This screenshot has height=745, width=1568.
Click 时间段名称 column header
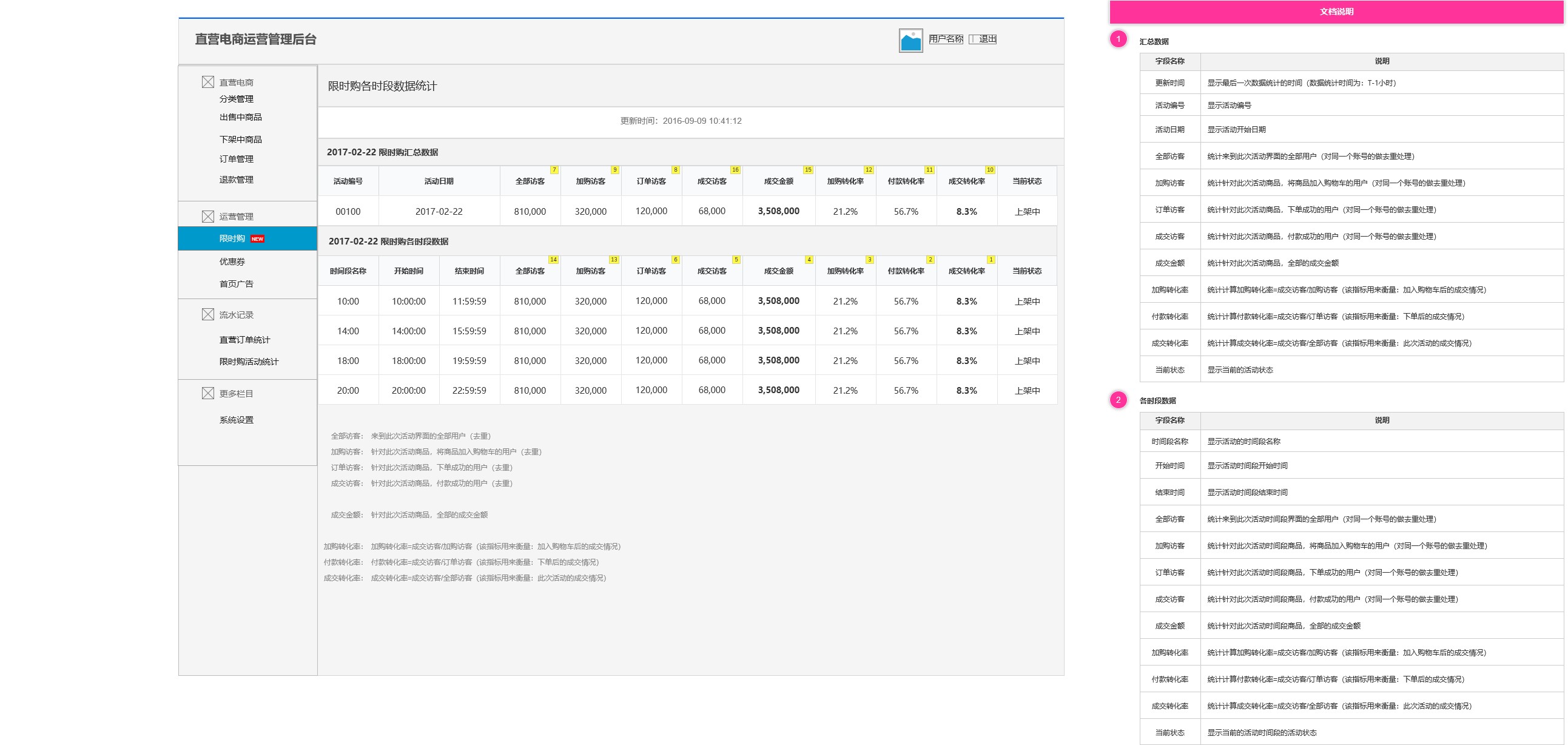348,271
